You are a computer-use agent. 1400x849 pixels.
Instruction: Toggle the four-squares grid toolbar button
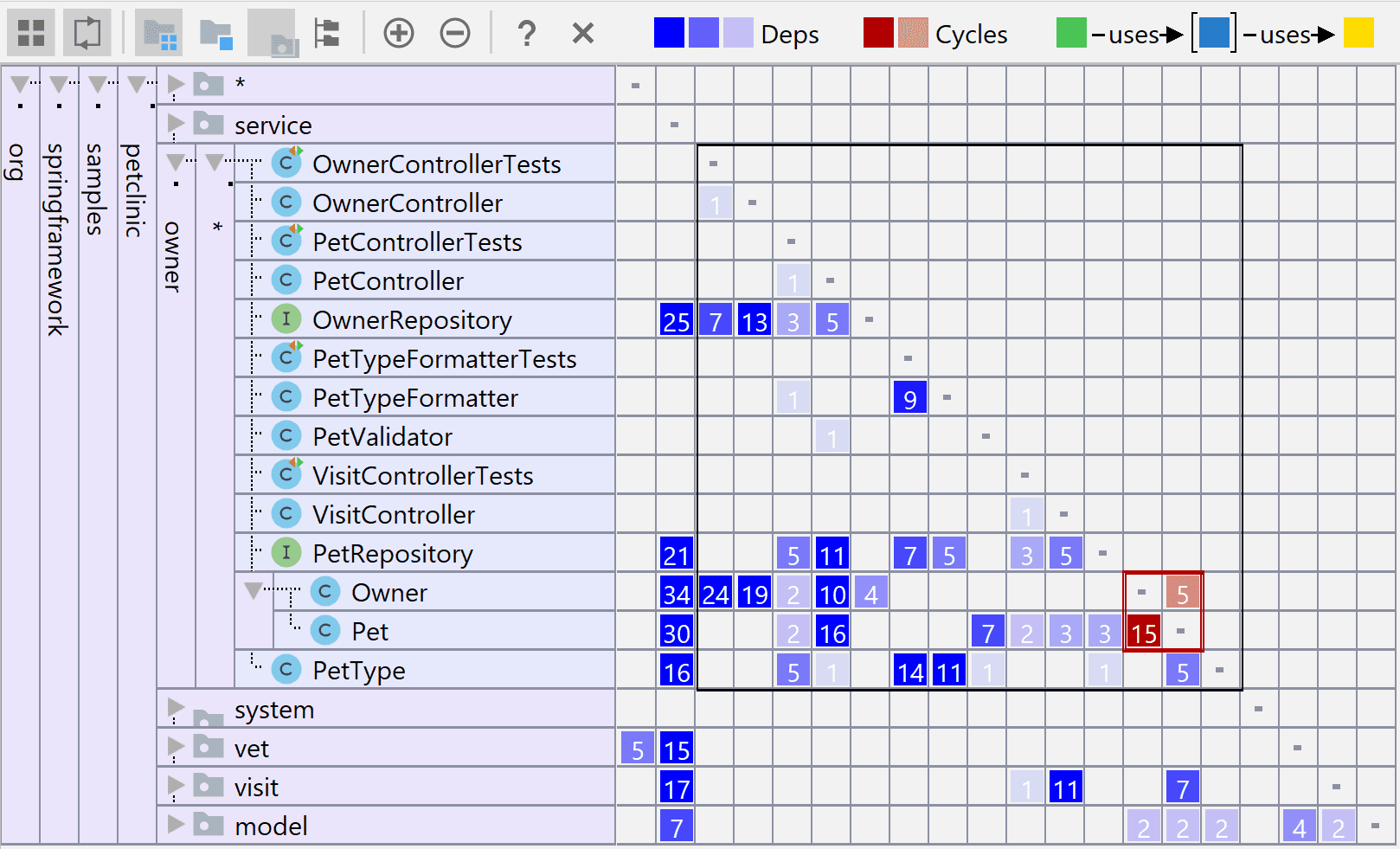[x=31, y=34]
